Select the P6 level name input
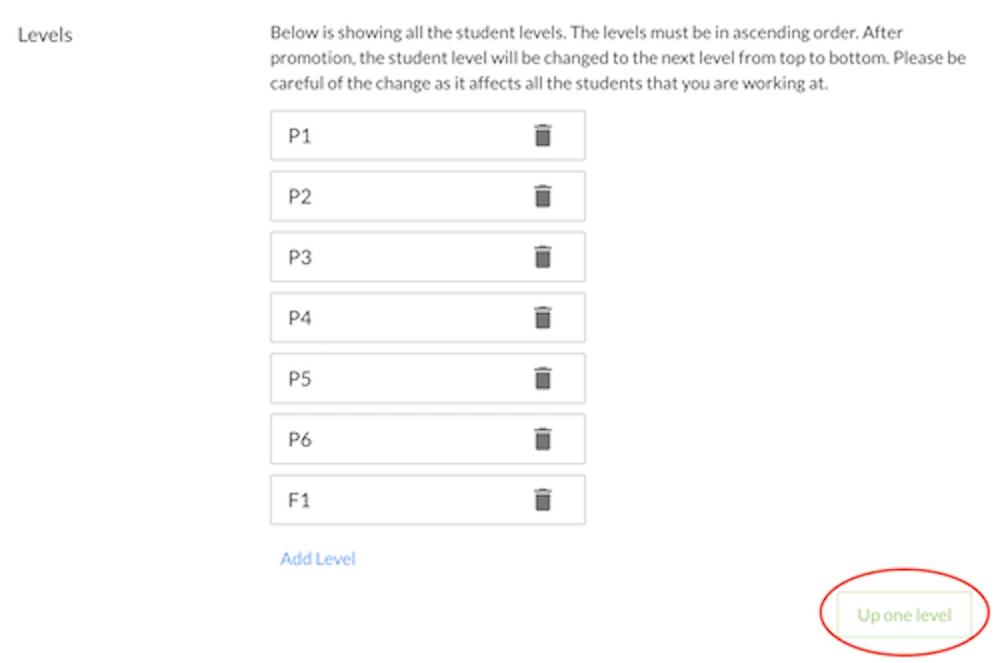This screenshot has width=1000, height=663. click(x=427, y=439)
